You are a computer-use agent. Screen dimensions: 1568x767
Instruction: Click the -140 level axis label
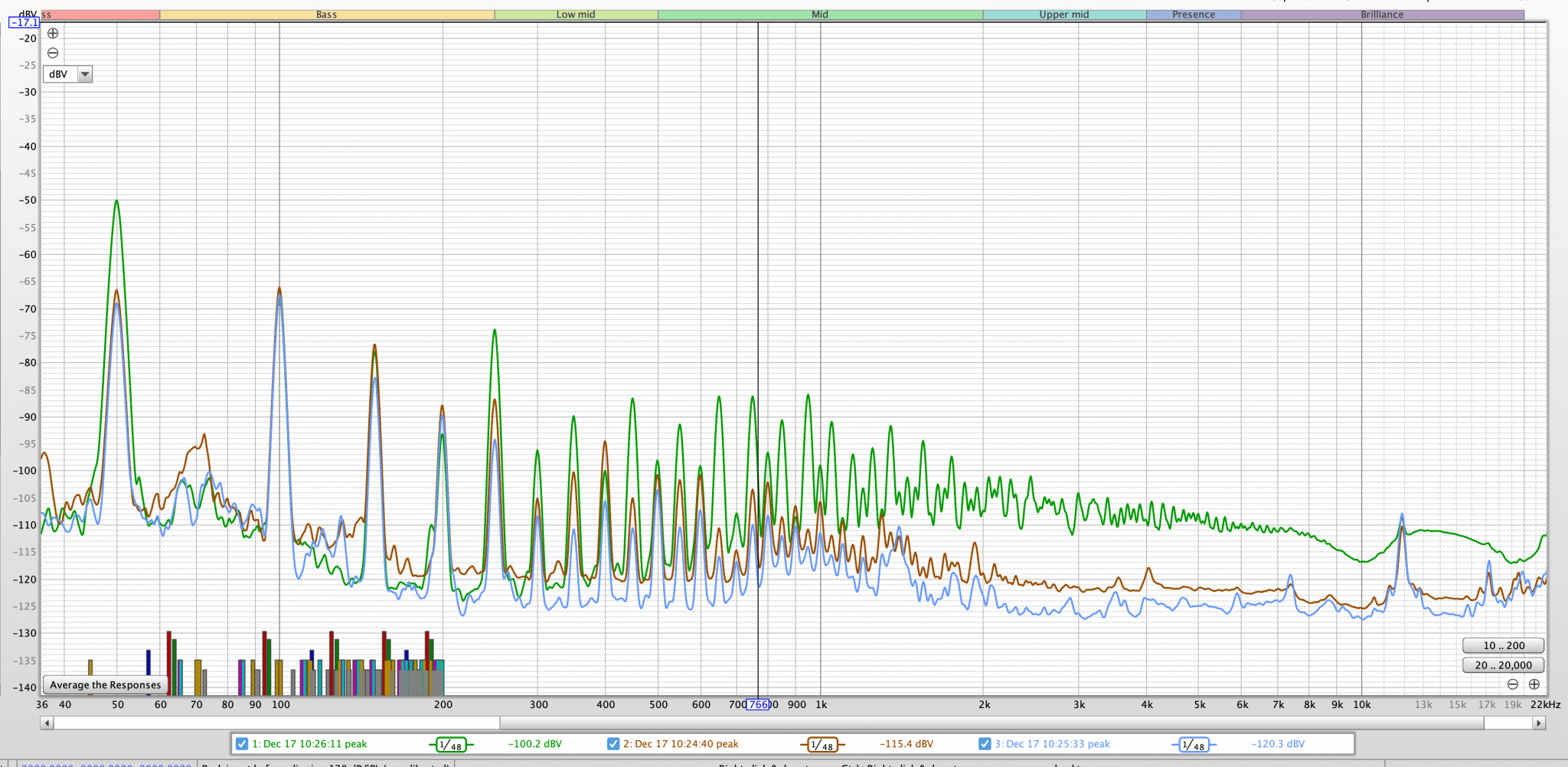(24, 687)
